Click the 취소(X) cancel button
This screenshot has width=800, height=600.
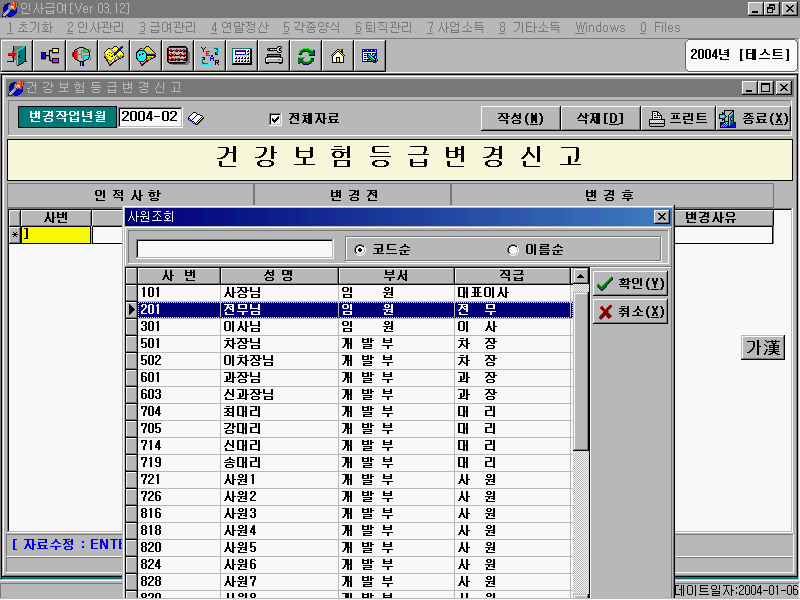coord(631,311)
